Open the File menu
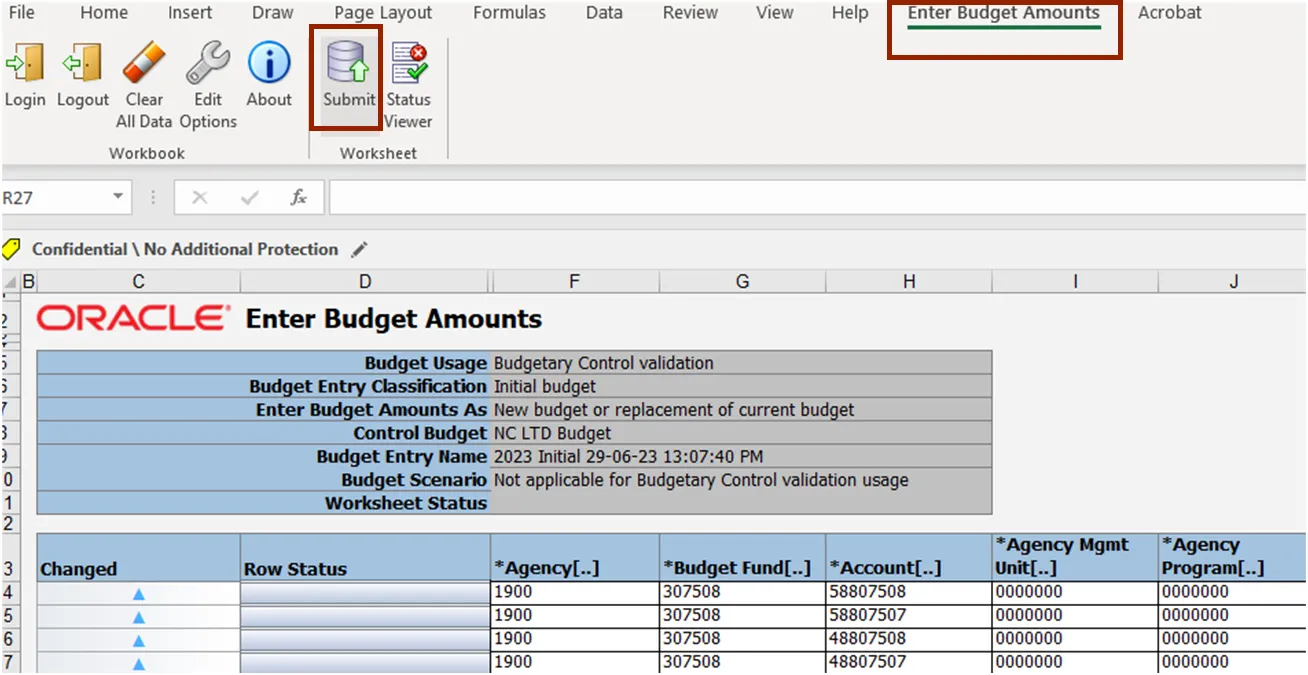 pyautogui.click(x=21, y=13)
